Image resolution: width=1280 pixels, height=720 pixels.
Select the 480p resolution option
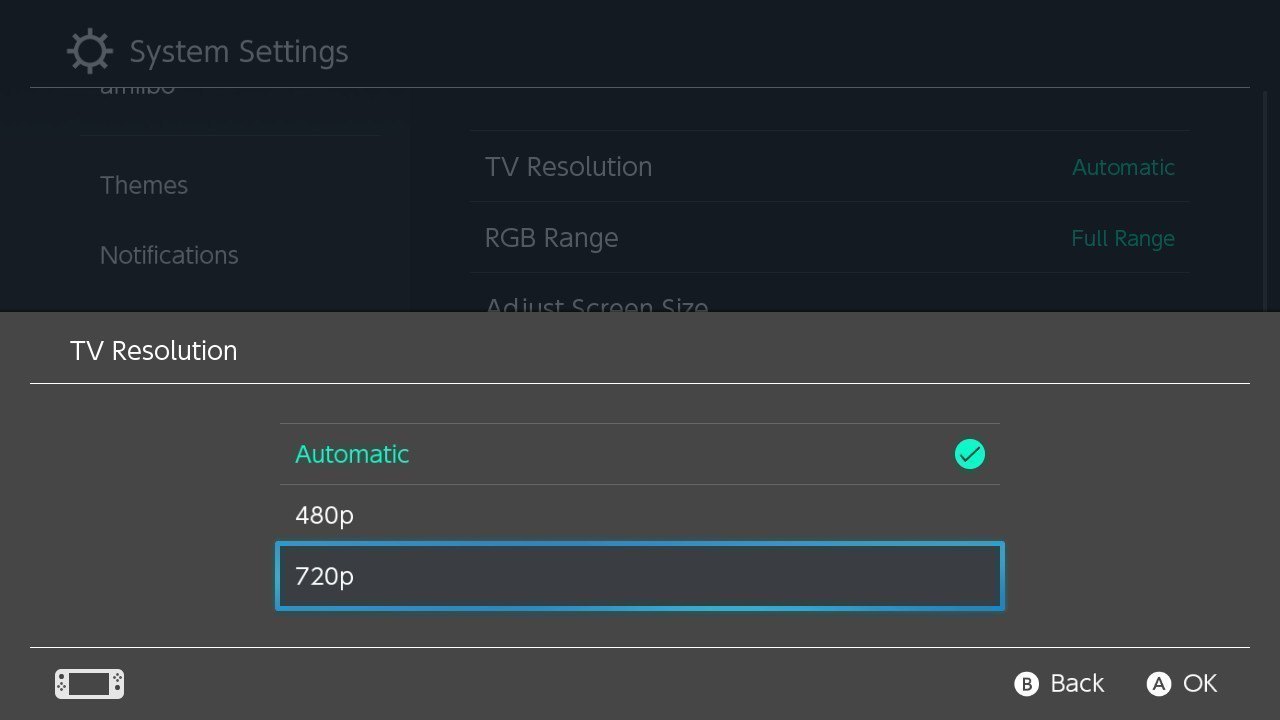point(640,515)
